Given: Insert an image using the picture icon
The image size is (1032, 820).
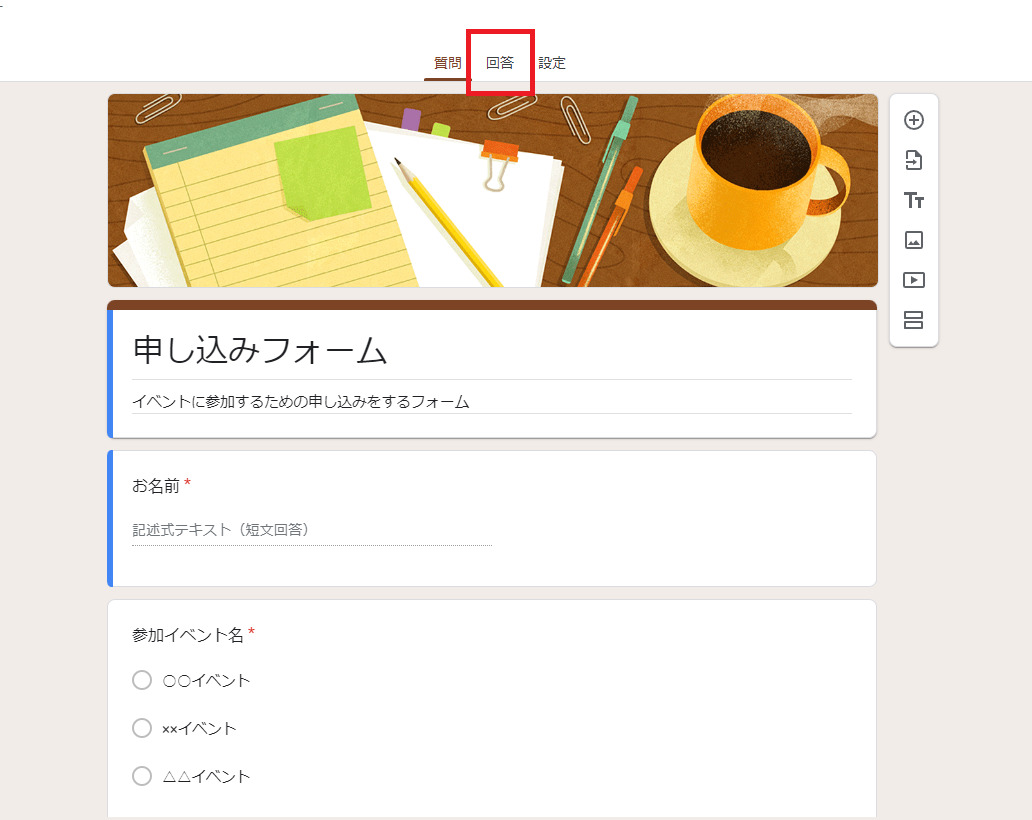Looking at the screenshot, I should (914, 240).
